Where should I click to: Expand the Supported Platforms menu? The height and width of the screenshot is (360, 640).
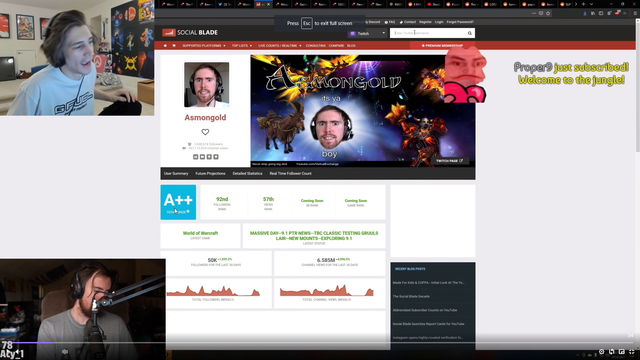click(x=204, y=46)
